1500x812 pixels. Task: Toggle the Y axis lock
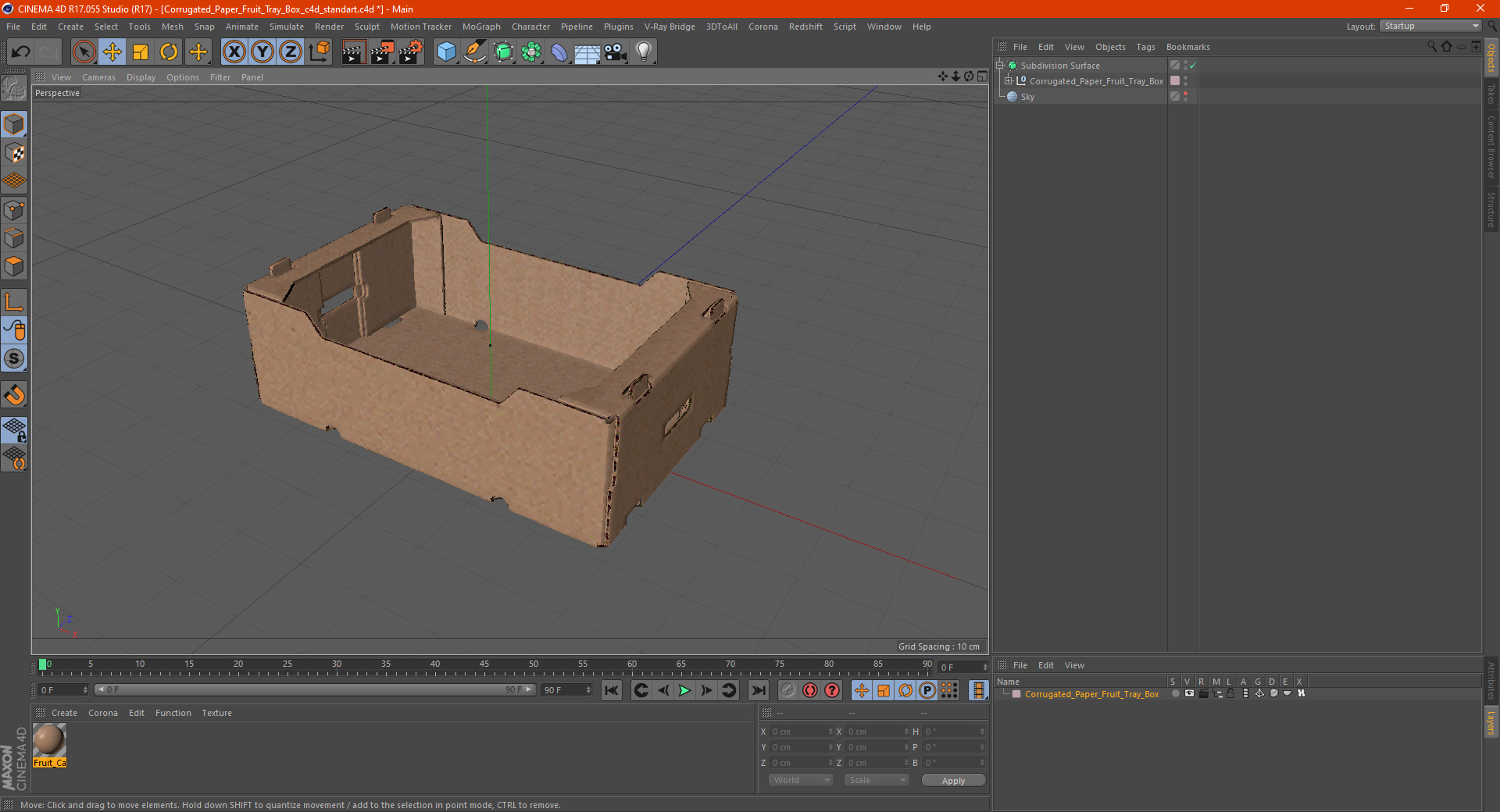click(262, 52)
